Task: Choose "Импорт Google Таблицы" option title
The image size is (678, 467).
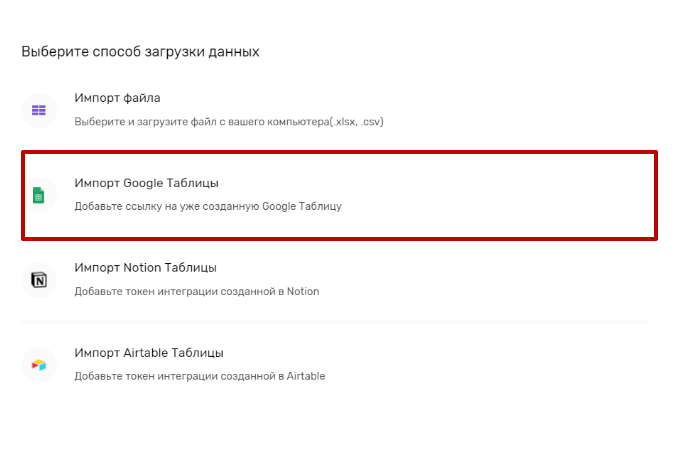Action: tap(147, 183)
